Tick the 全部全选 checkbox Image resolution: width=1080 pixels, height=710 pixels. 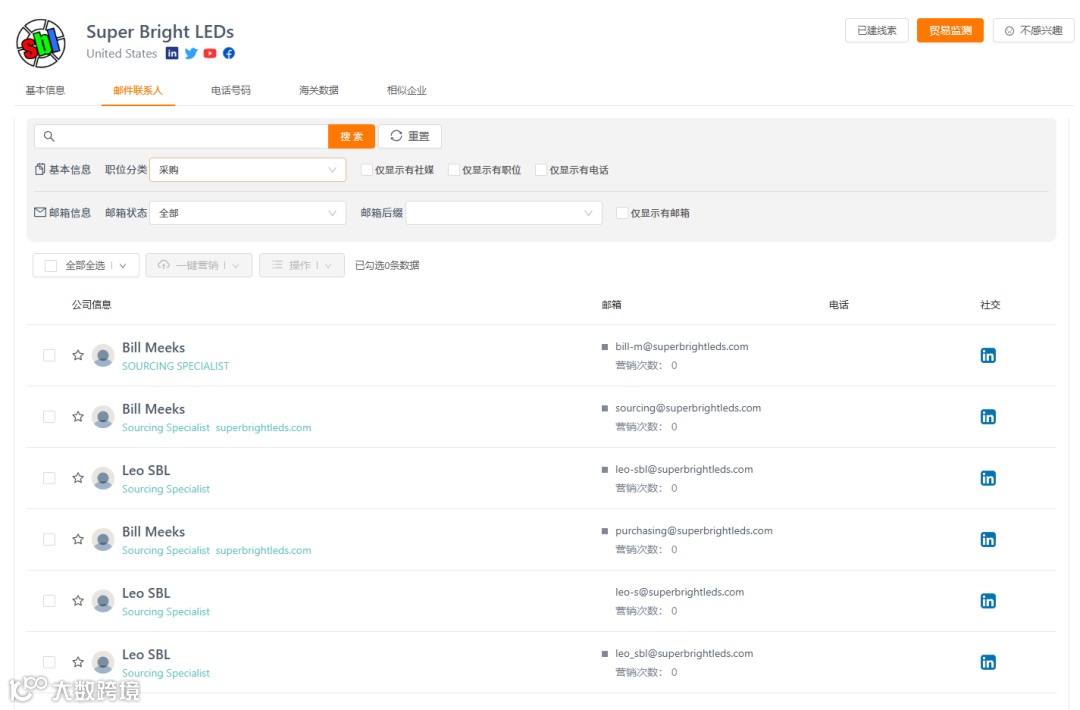(50, 266)
